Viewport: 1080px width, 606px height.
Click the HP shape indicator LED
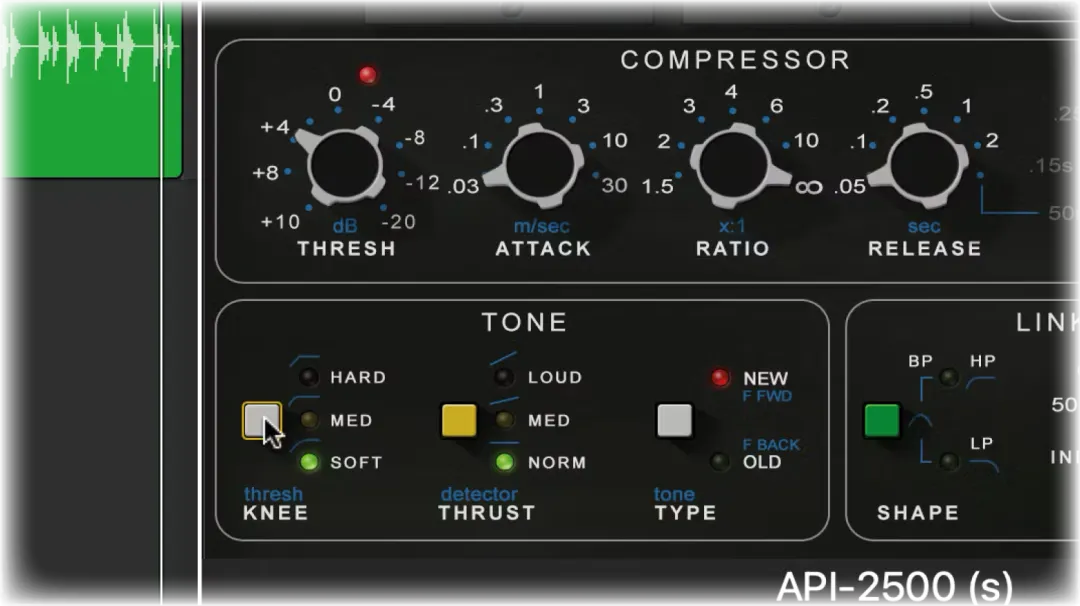(x=949, y=377)
